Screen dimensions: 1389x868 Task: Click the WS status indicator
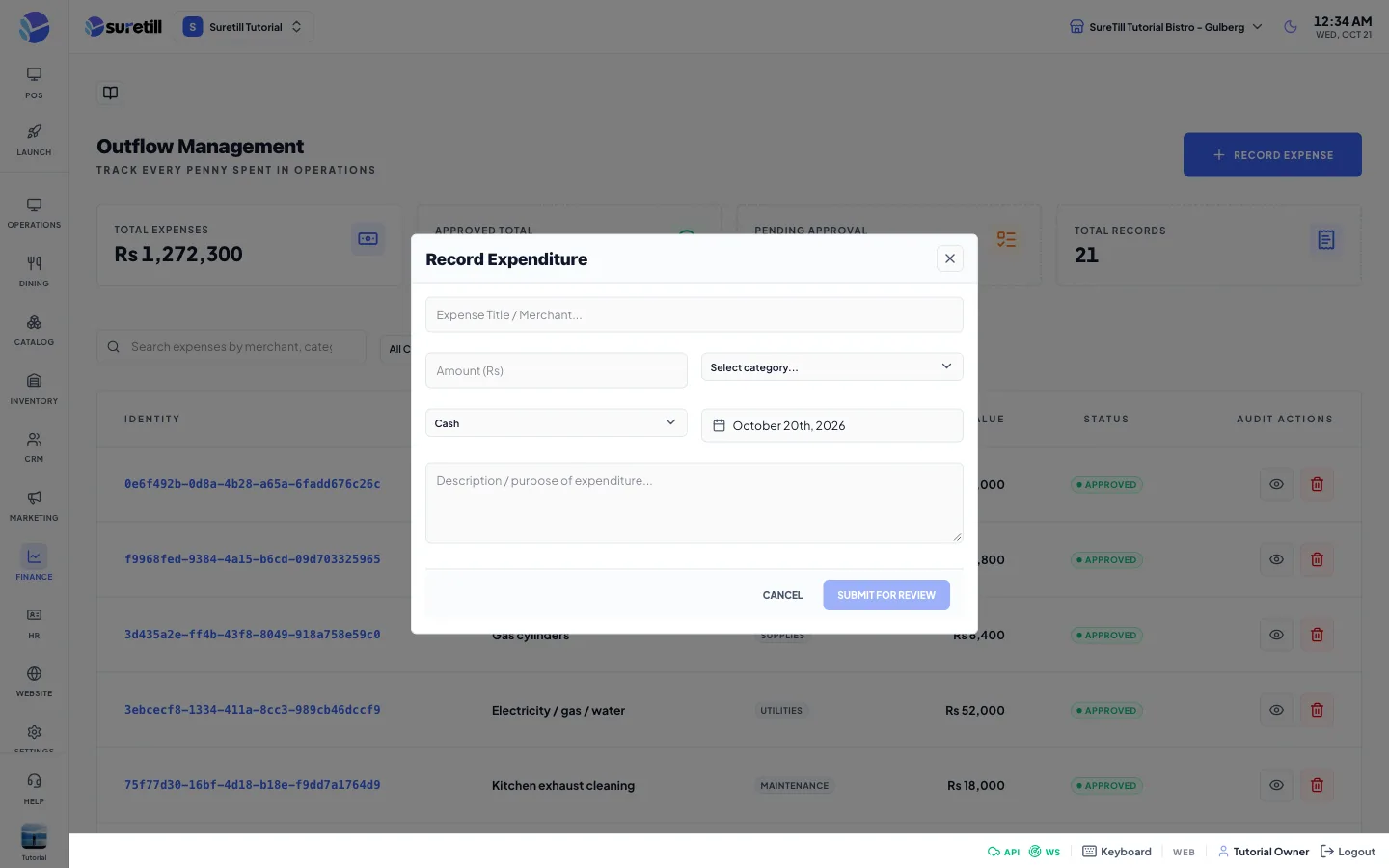(x=1045, y=852)
